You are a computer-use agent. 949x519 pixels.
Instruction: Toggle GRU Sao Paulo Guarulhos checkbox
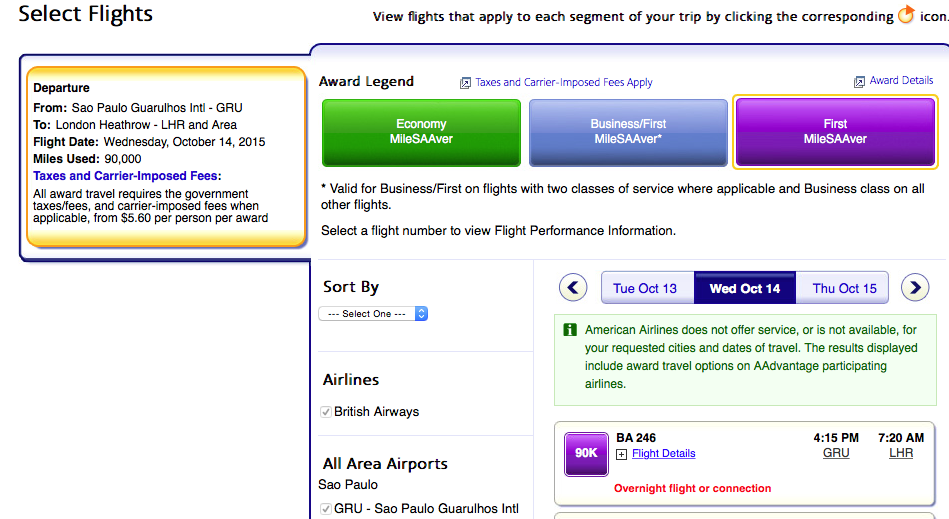(325, 509)
